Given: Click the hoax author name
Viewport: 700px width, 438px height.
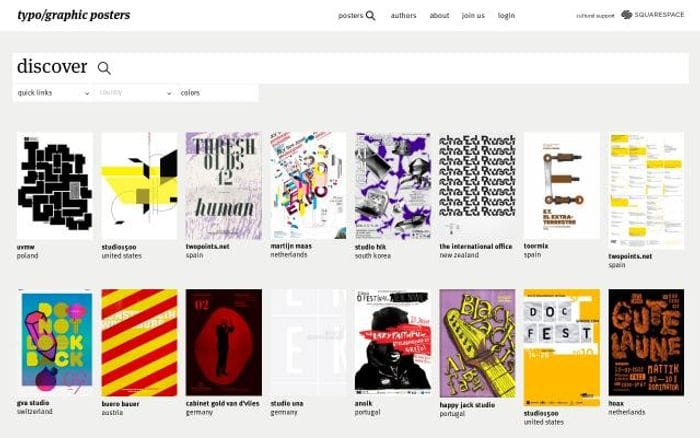Looking at the screenshot, I should pyautogui.click(x=616, y=403).
